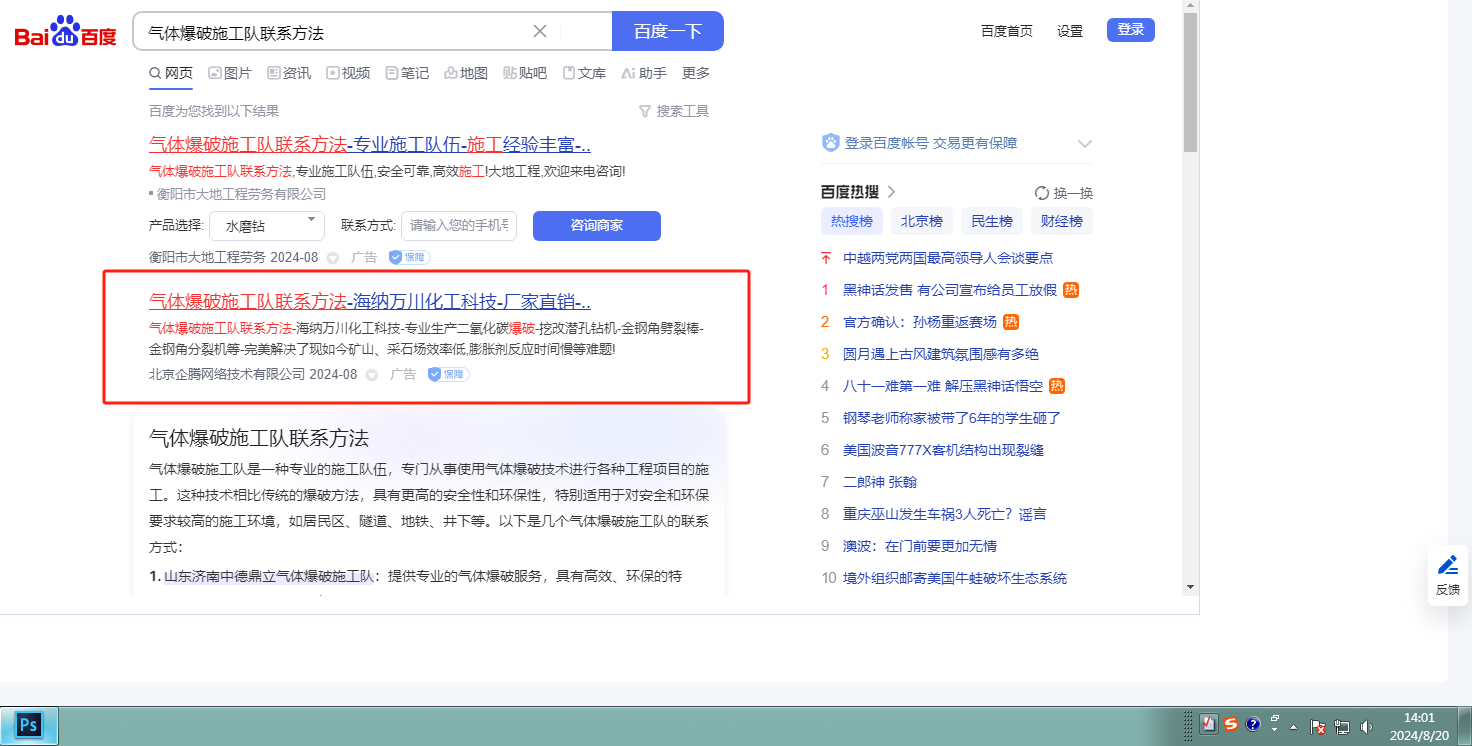
Task: Switch to the 地图 tab
Action: coord(466,73)
